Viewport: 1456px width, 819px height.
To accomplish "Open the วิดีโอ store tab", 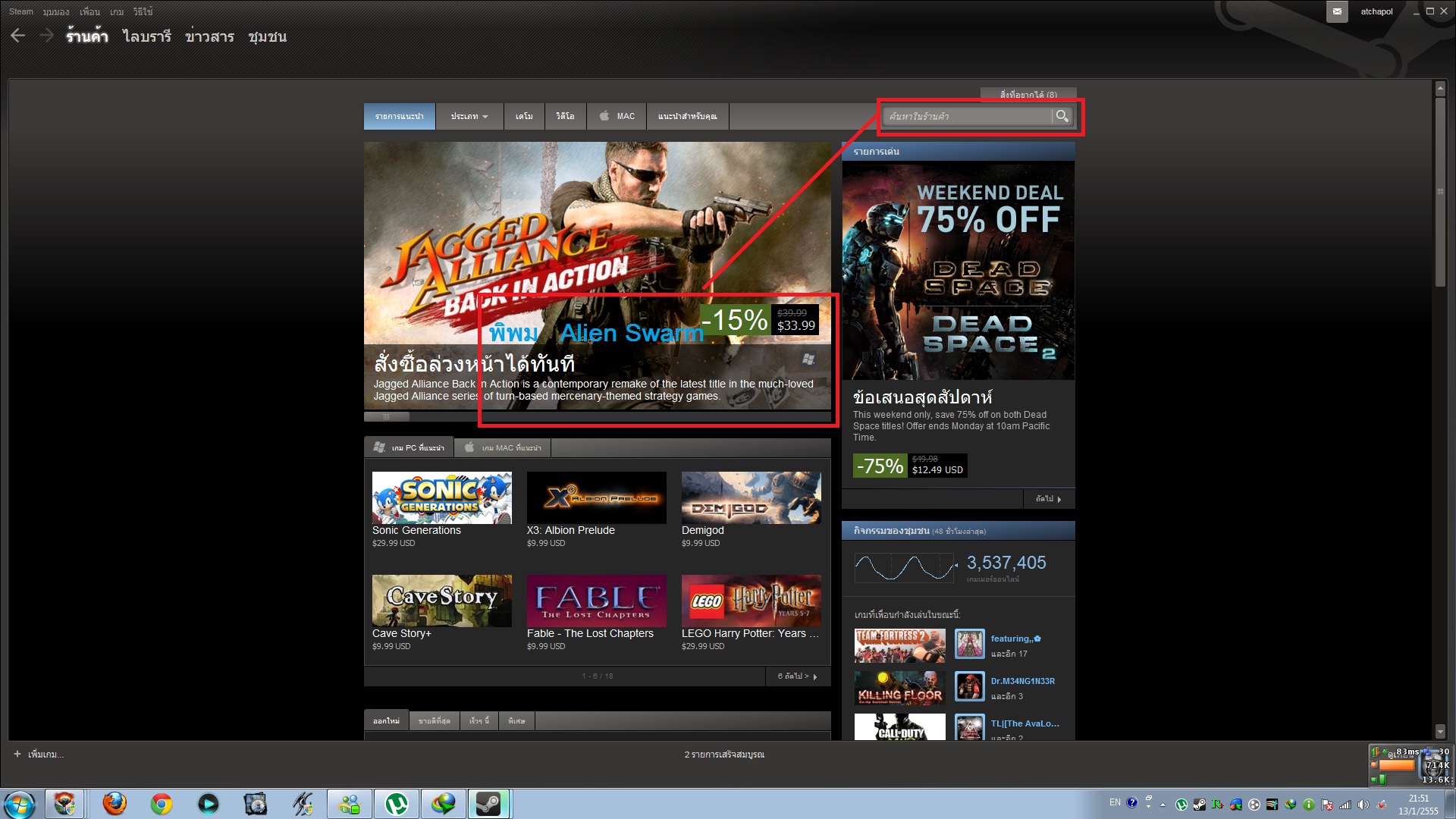I will (565, 116).
